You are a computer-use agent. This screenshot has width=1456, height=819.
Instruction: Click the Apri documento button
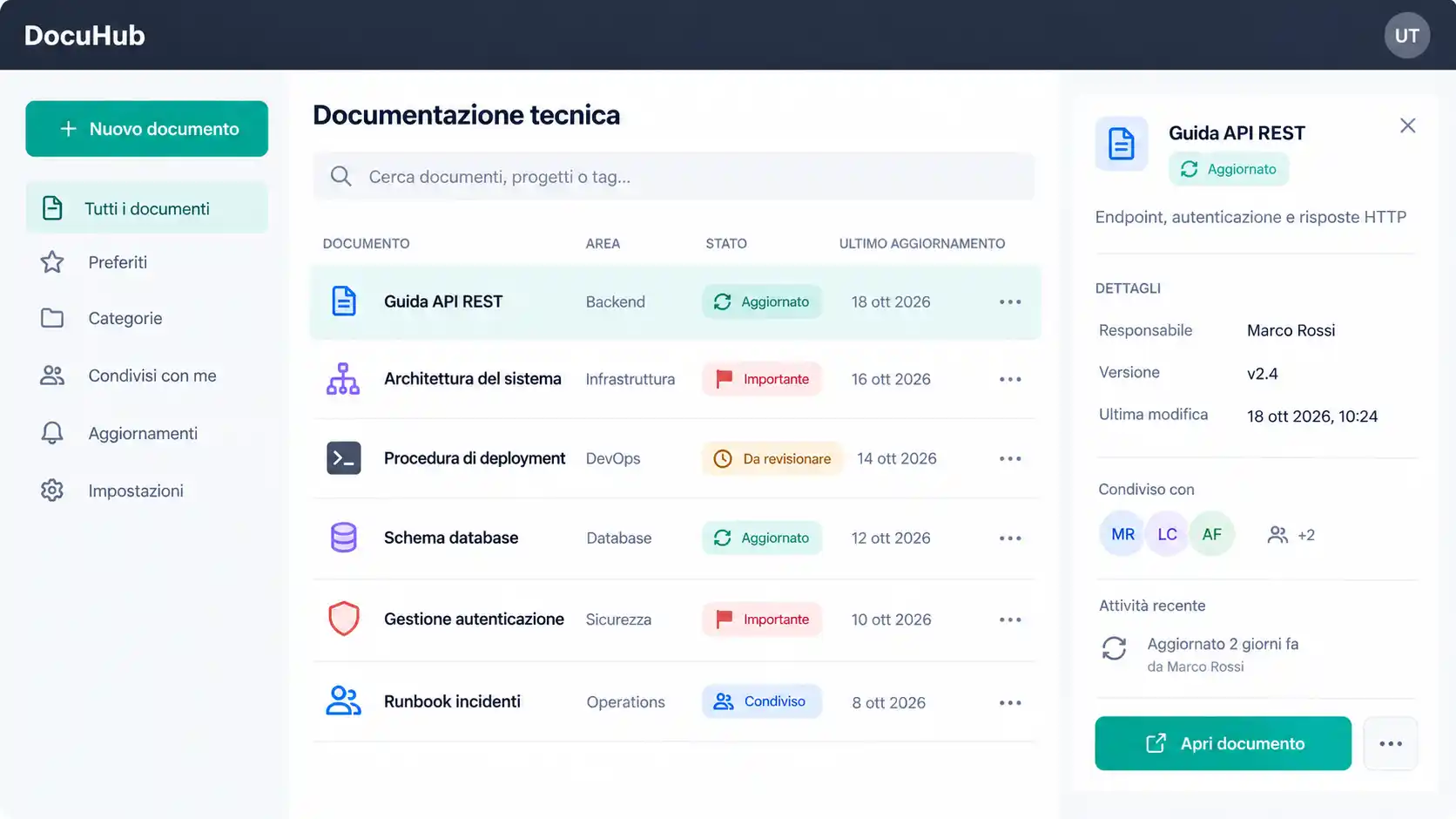tap(1223, 743)
